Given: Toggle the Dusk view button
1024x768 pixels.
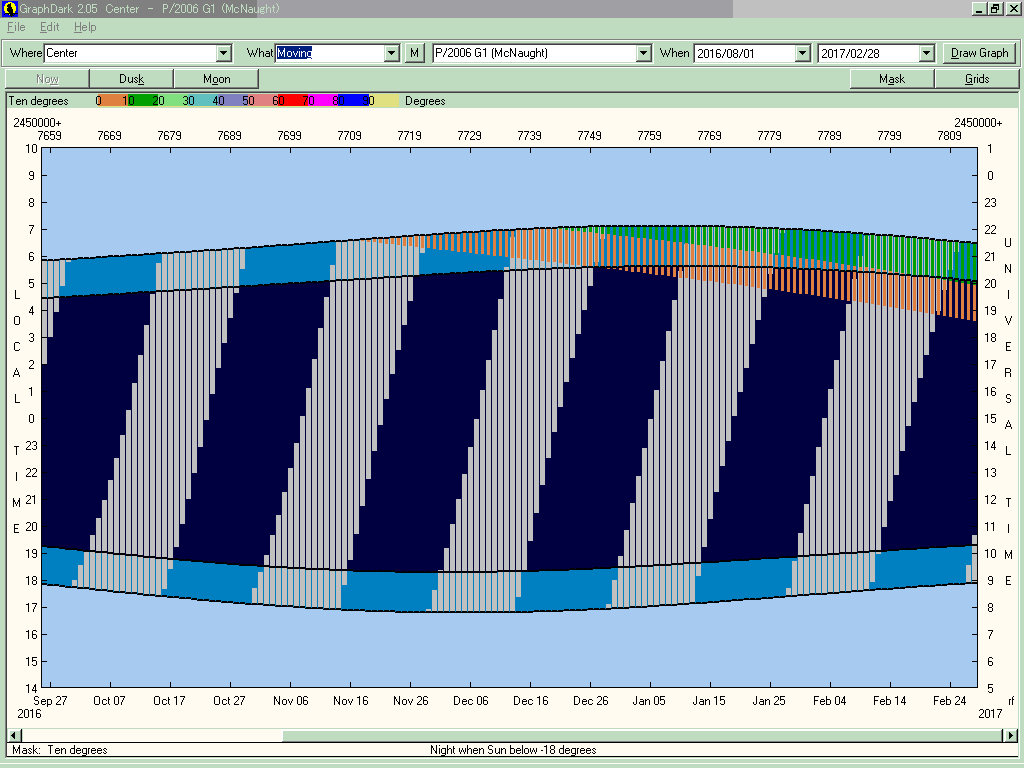Looking at the screenshot, I should 131,79.
